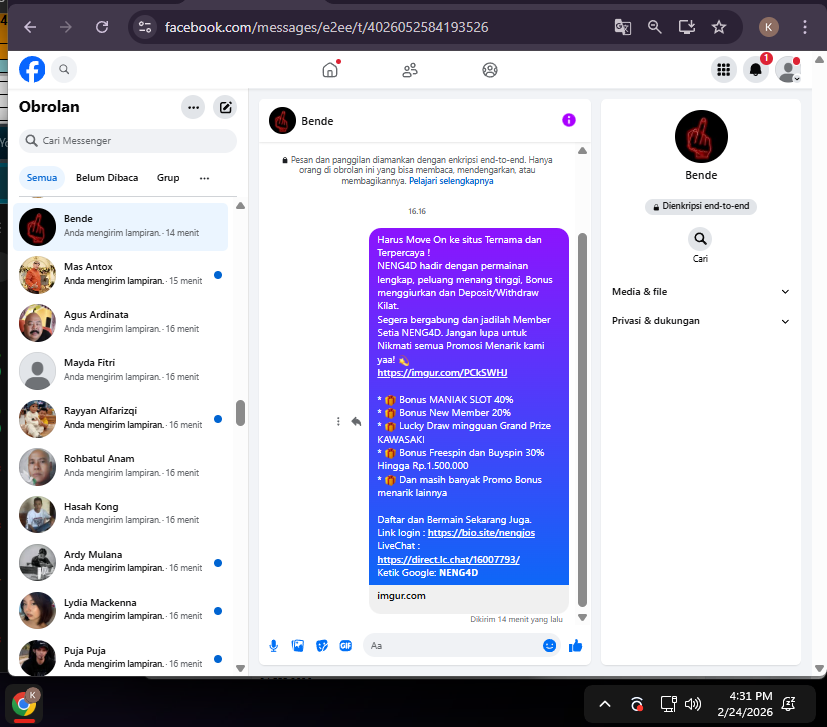
Task: Start a new message with compose icon
Action: [225, 108]
